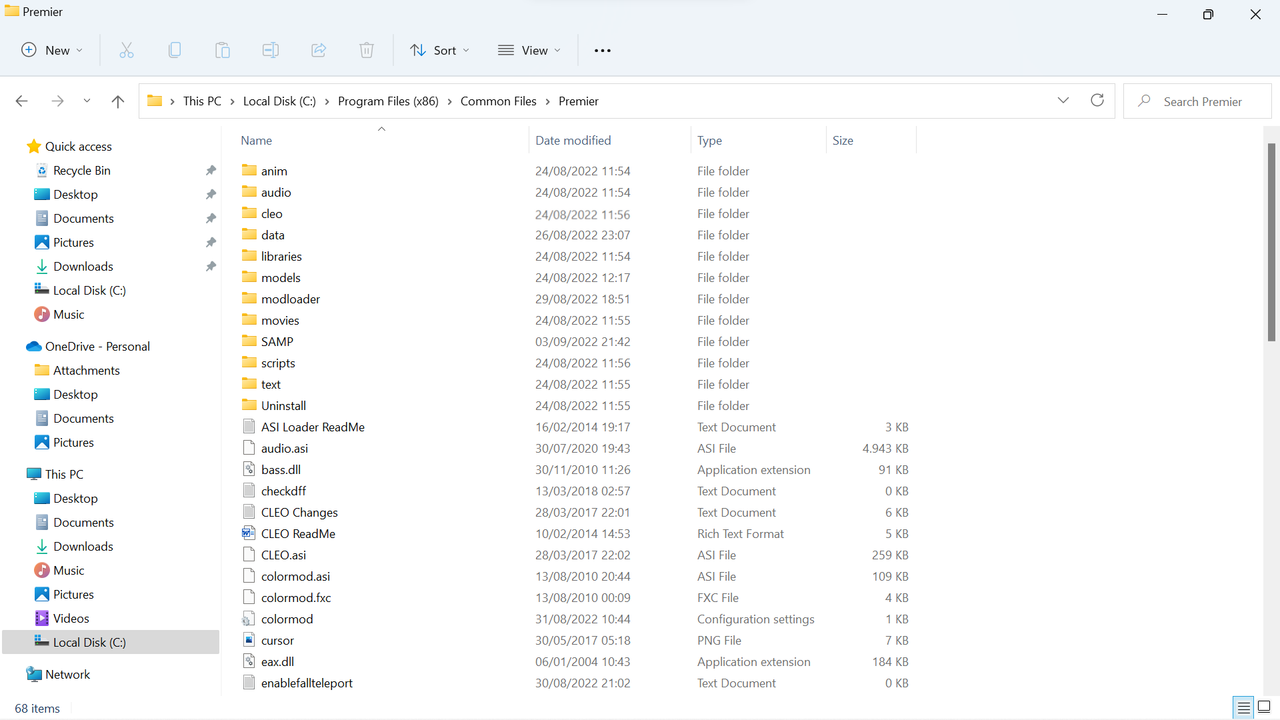The image size is (1280, 720).
Task: Navigate to Common Files in breadcrumb
Action: (499, 101)
